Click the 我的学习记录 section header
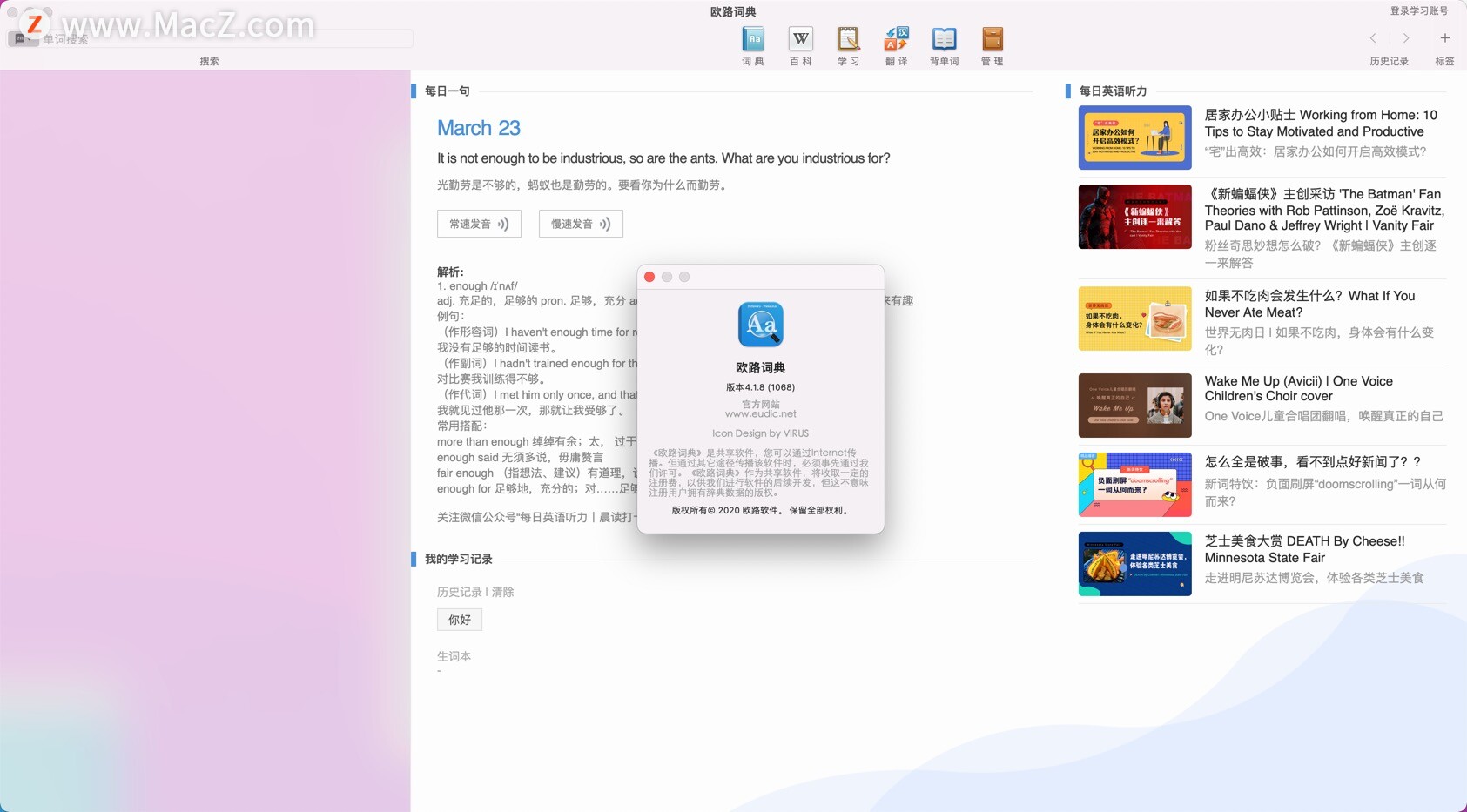The width and height of the screenshot is (1467, 812). coord(459,559)
